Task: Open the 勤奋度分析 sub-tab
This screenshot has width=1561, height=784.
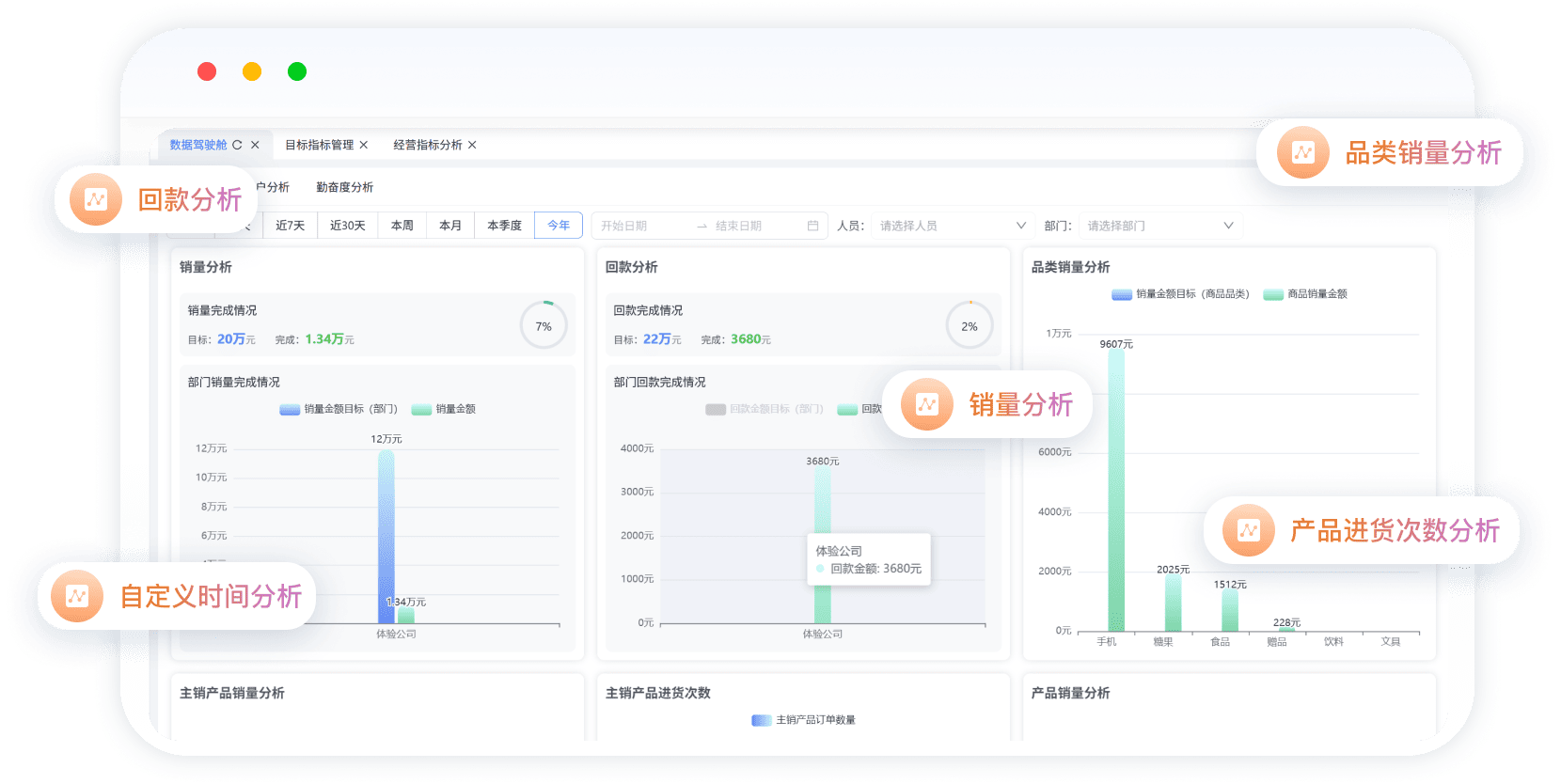Action: tap(344, 187)
